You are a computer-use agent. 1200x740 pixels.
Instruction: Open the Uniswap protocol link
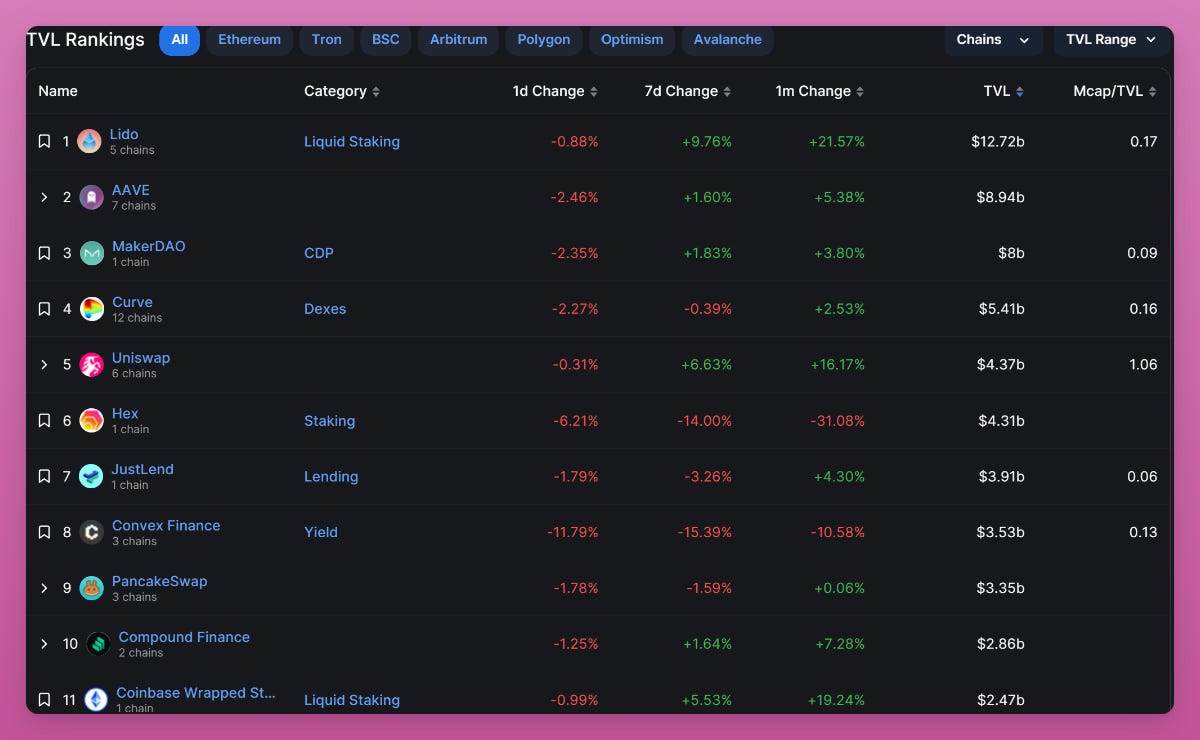[x=141, y=358]
